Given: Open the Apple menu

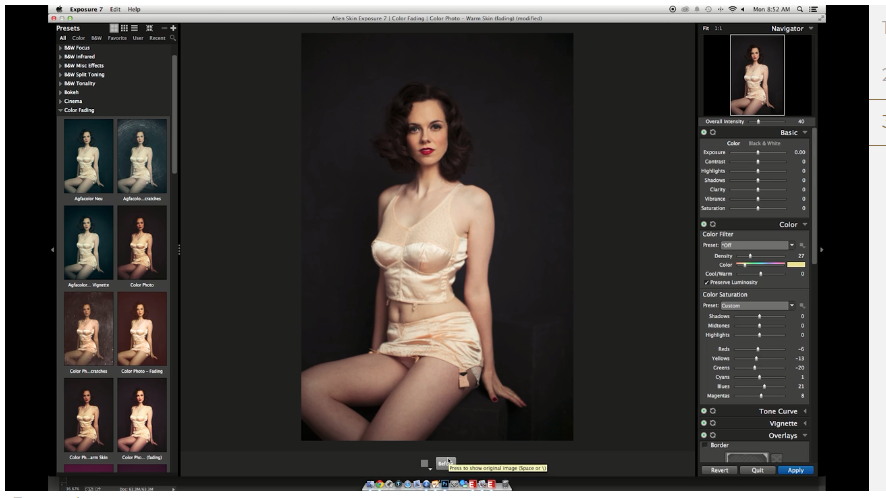Looking at the screenshot, I should 59,9.
